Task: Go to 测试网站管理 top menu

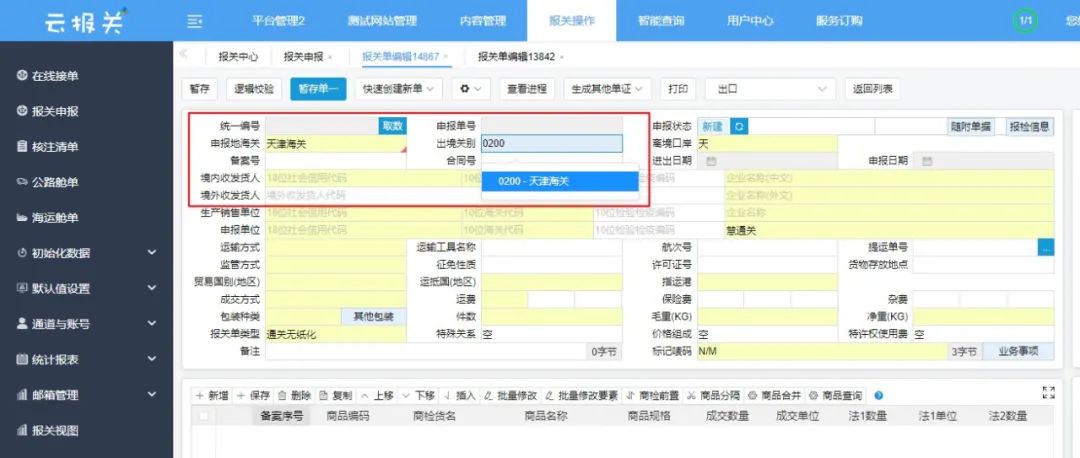Action: [382, 21]
